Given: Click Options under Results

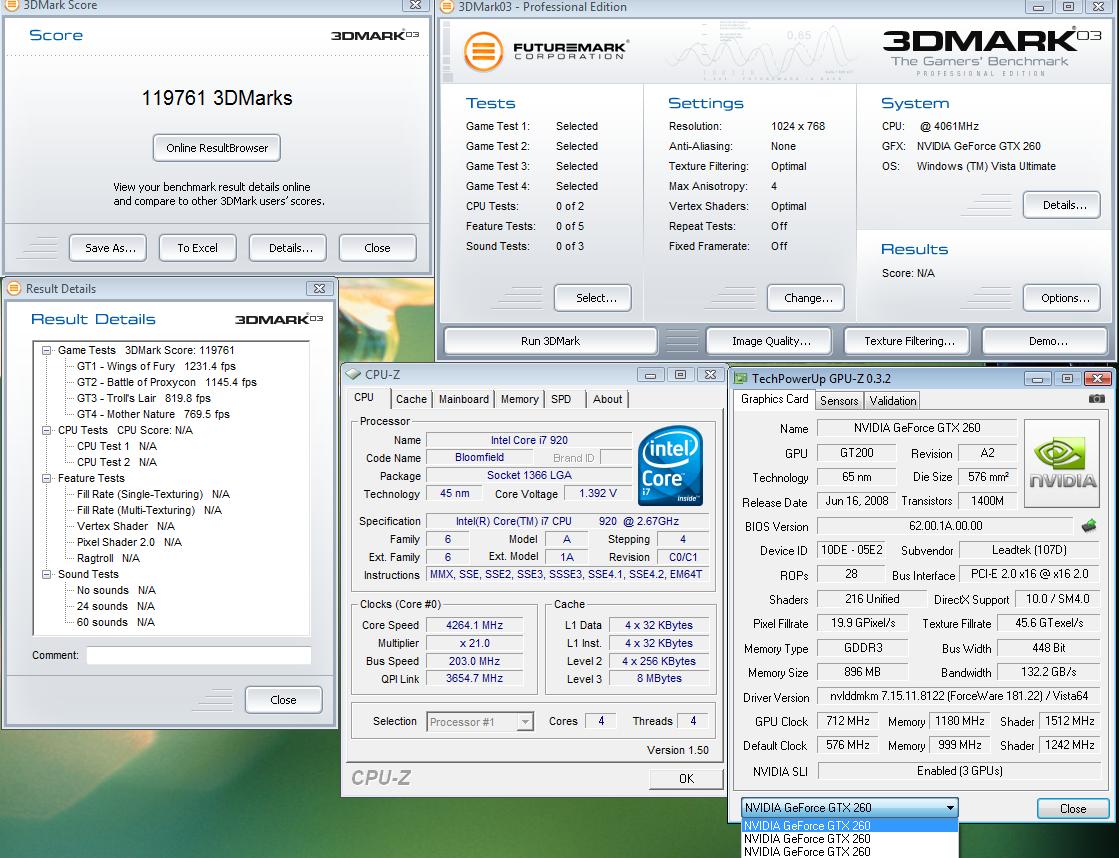Looking at the screenshot, I should (x=1062, y=298).
